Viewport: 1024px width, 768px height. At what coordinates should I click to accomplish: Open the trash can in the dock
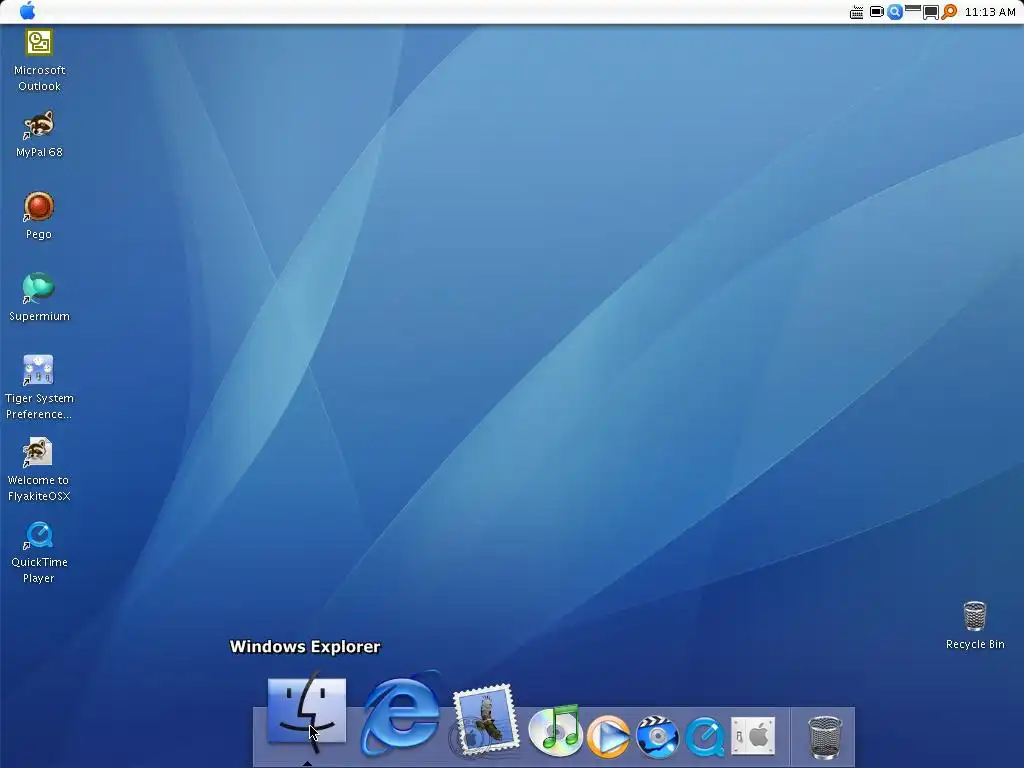pyautogui.click(x=824, y=737)
